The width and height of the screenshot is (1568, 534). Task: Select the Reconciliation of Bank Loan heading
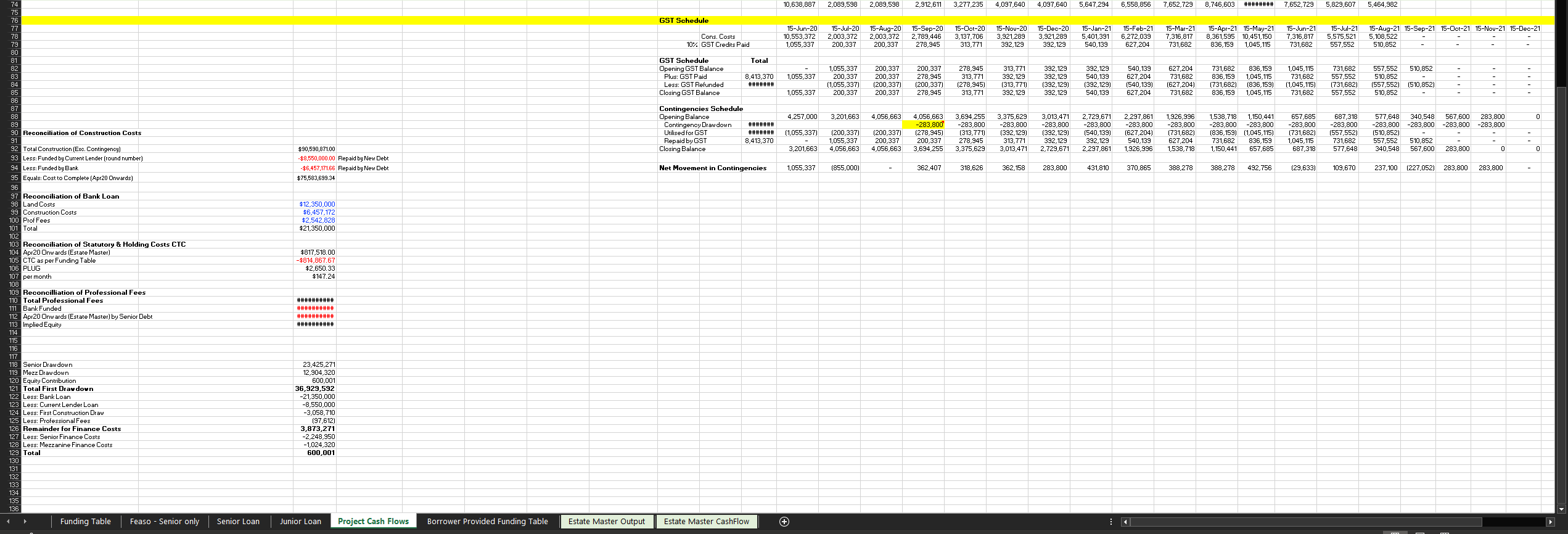coord(71,196)
